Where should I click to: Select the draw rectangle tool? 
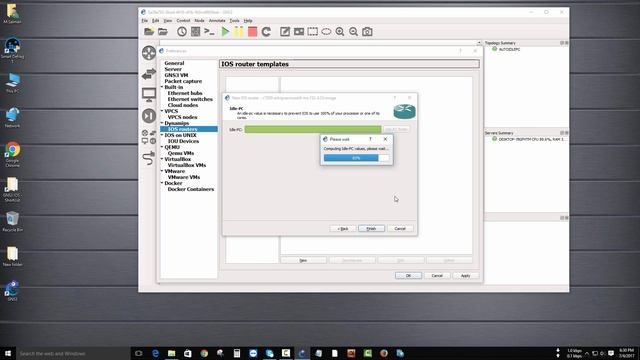(x=313, y=31)
